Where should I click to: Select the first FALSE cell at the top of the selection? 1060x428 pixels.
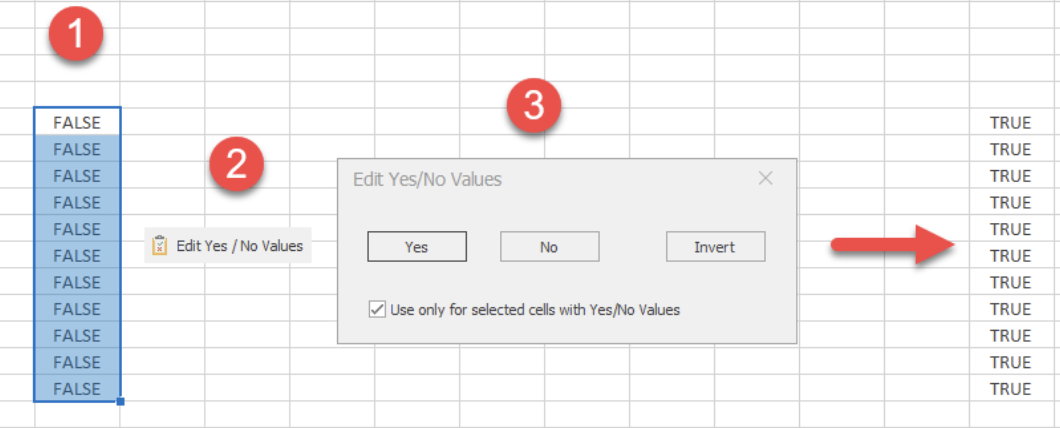(x=77, y=122)
